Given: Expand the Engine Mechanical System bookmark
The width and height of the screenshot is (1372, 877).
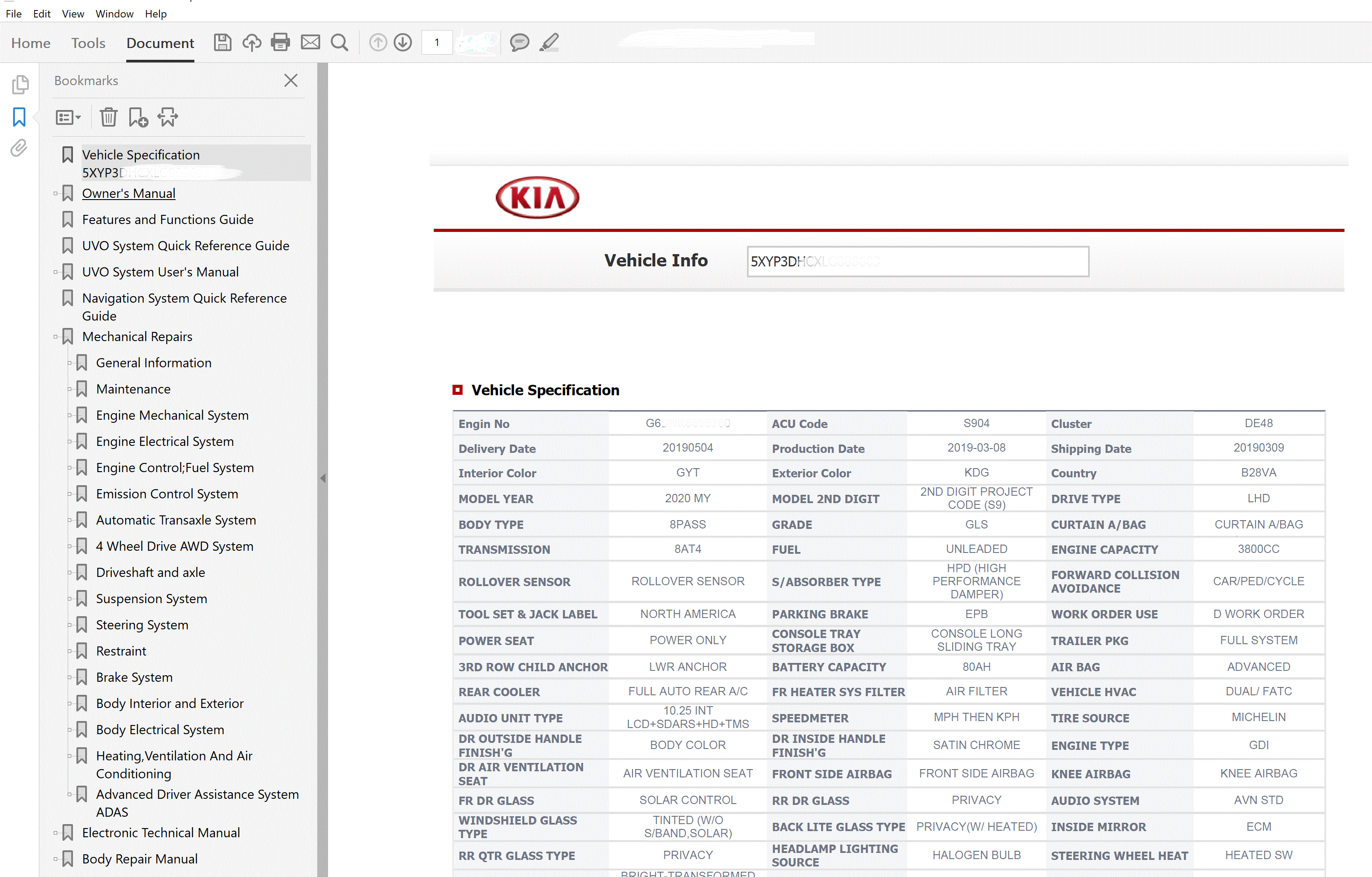Looking at the screenshot, I should (70, 416).
